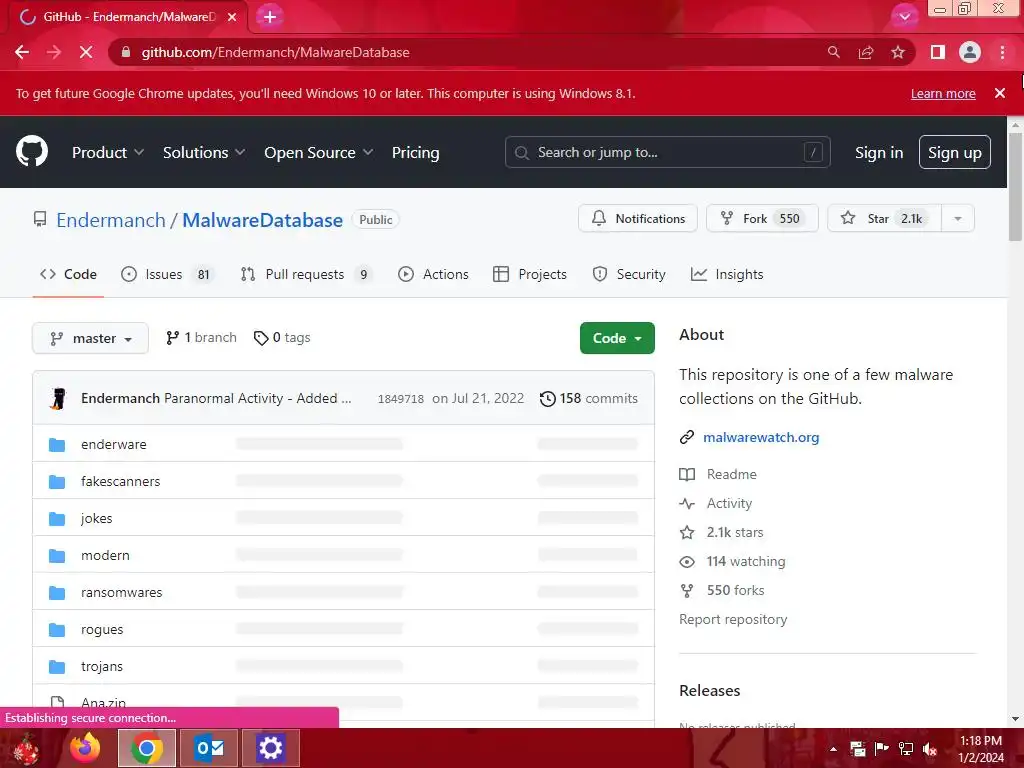
Task: Open the Issues tab
Action: click(167, 274)
